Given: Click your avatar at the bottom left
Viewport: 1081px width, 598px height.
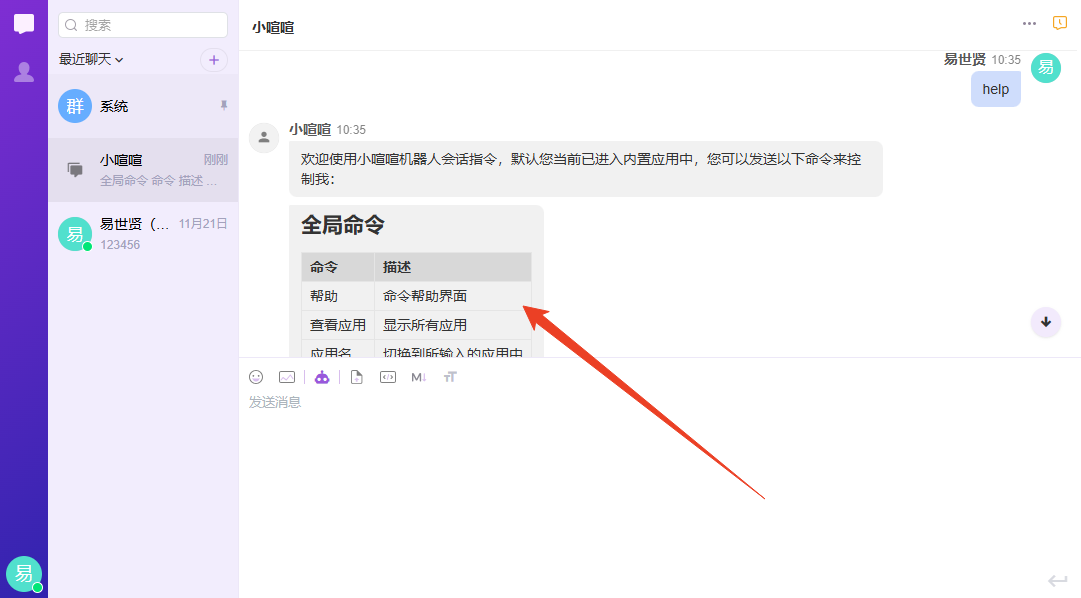Looking at the screenshot, I should 23,573.
